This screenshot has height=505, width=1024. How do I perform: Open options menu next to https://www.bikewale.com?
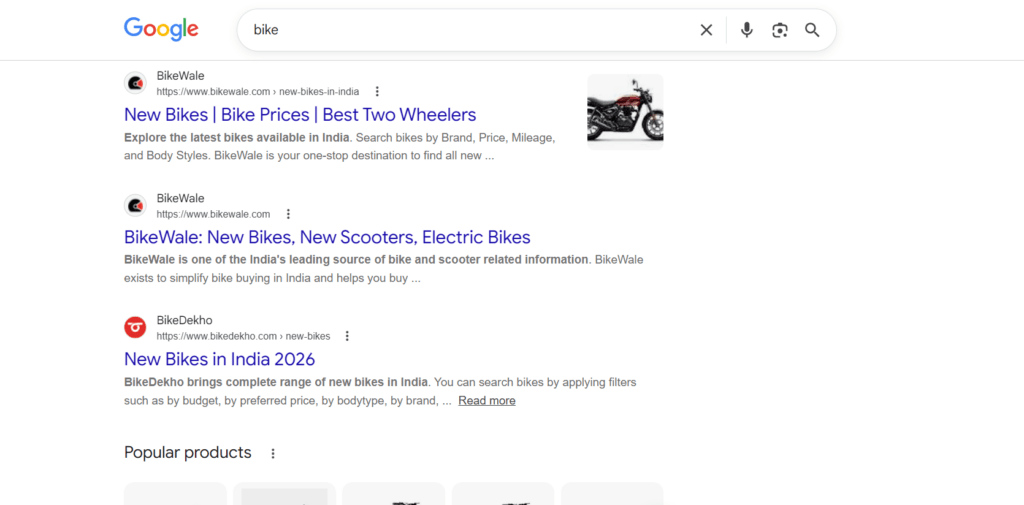(x=288, y=214)
